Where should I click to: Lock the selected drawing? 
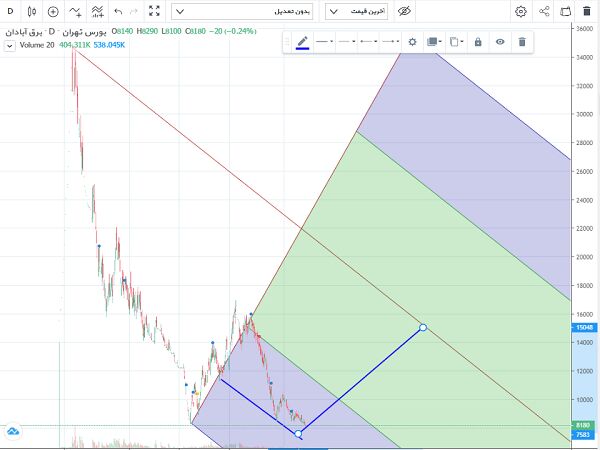[x=477, y=42]
